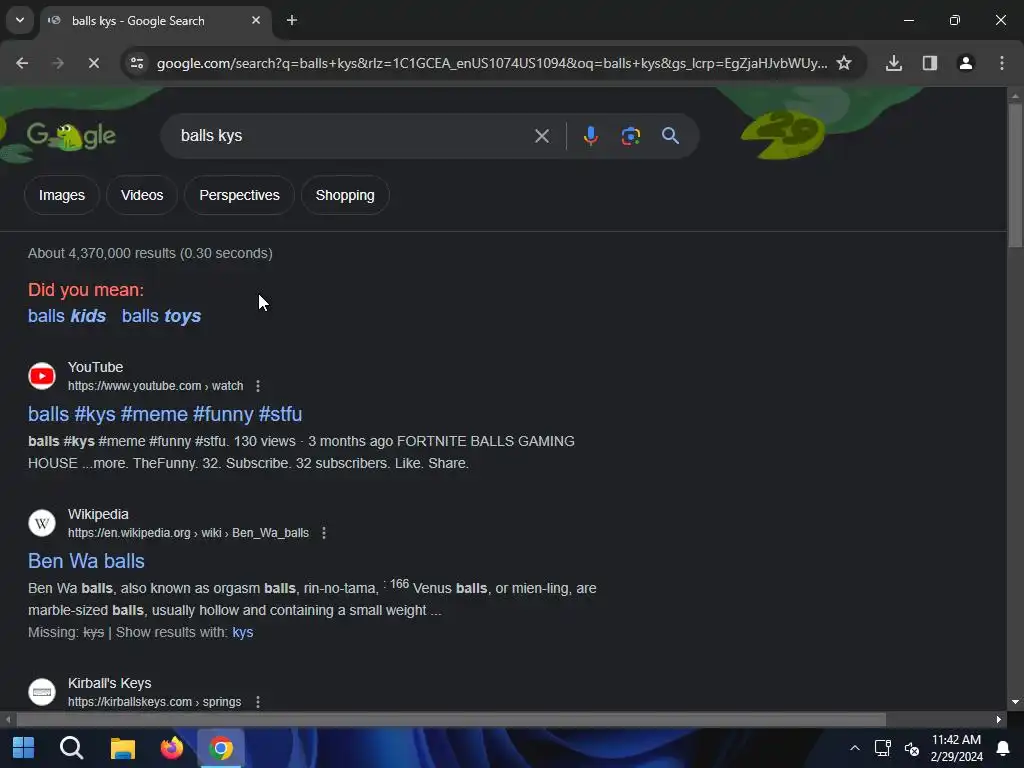This screenshot has width=1024, height=768.
Task: Click the vertical scrollbar thumb
Action: tap(1015, 175)
